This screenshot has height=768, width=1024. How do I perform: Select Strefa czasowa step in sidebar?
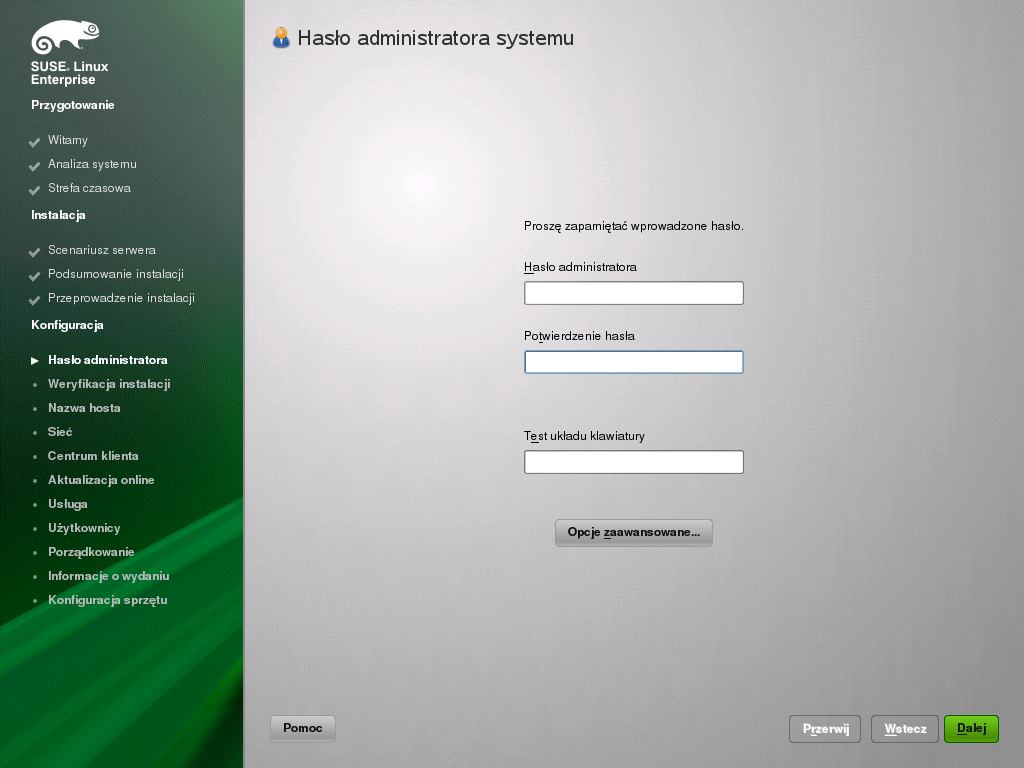89,188
